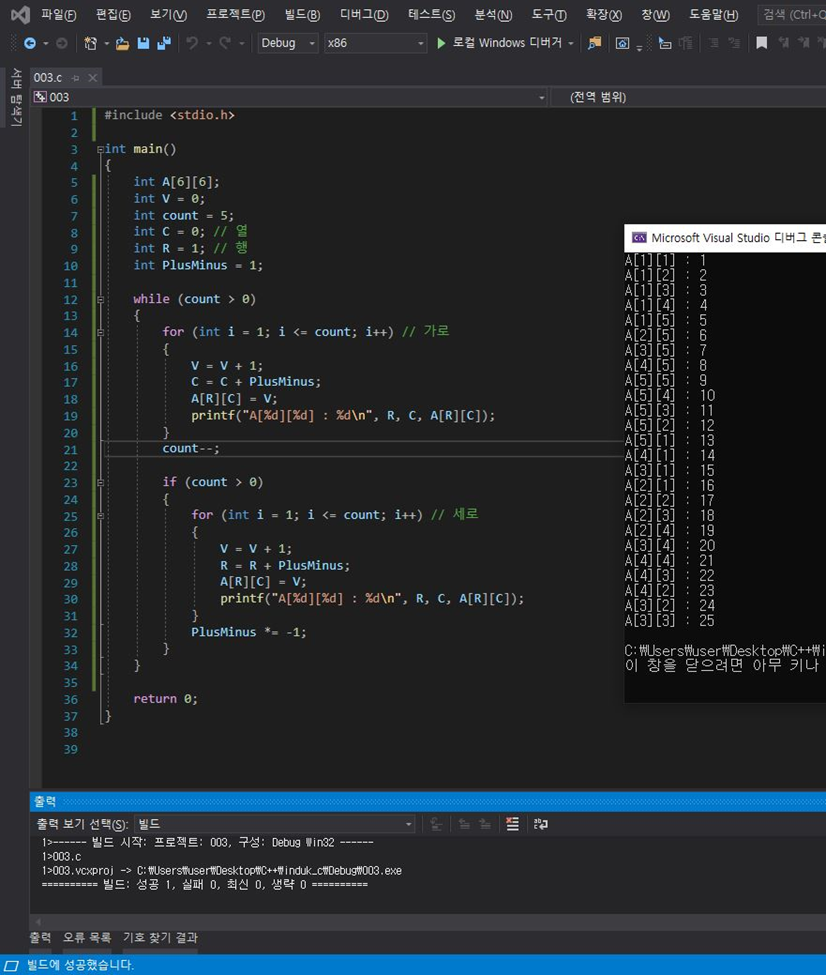
Task: Open the 도구(T) Tools menu
Action: click(549, 14)
